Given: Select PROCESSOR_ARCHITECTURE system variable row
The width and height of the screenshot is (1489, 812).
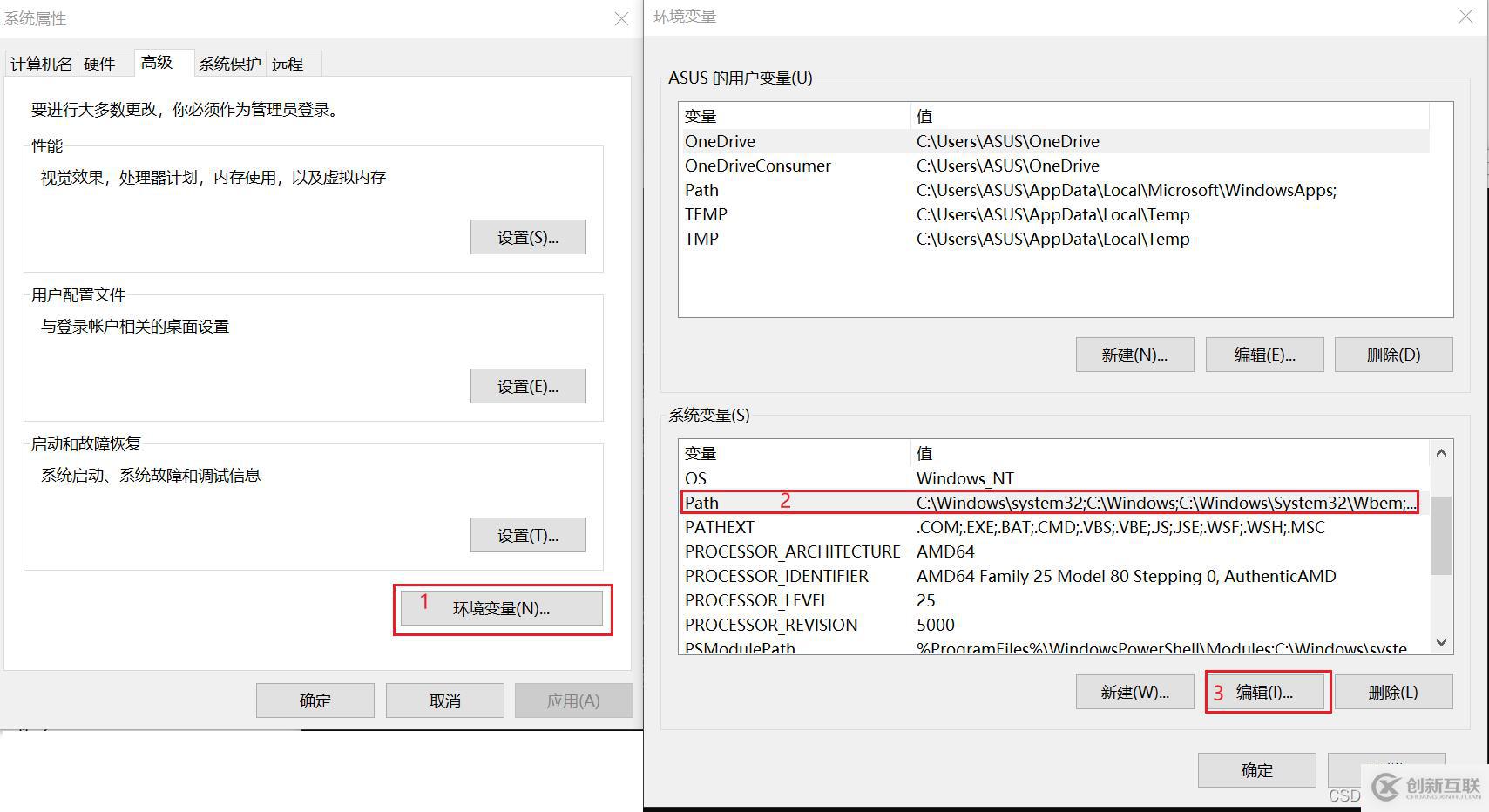Looking at the screenshot, I should click(x=1054, y=551).
